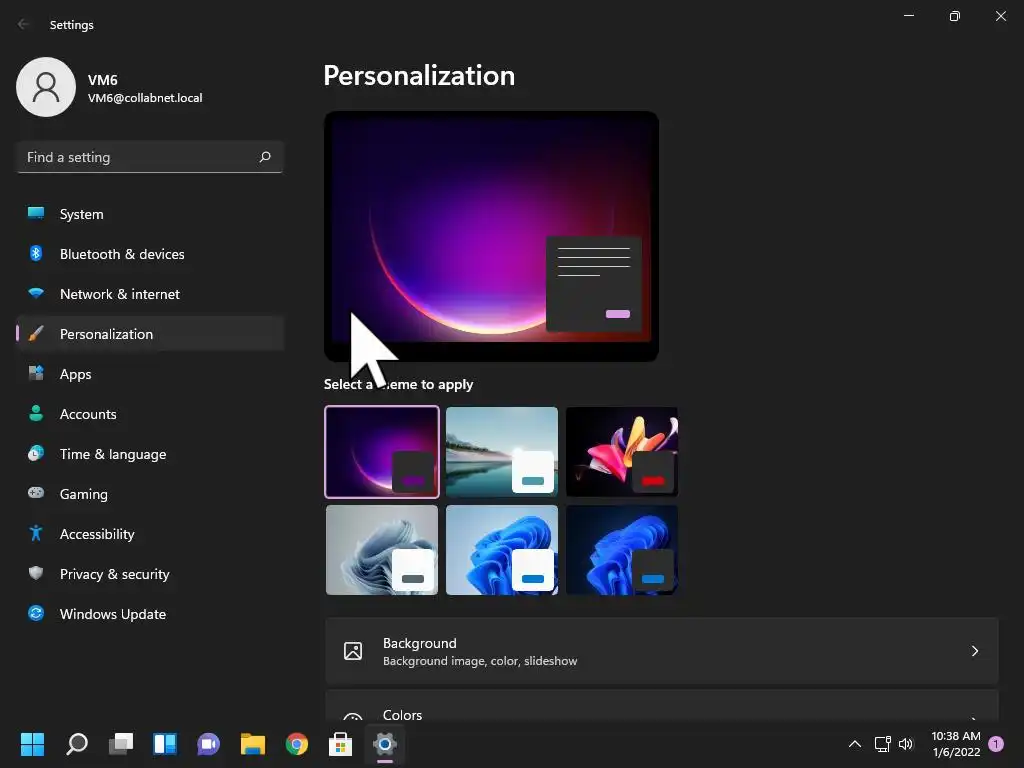Open Gaming settings
This screenshot has width=1024, height=768.
pos(150,493)
